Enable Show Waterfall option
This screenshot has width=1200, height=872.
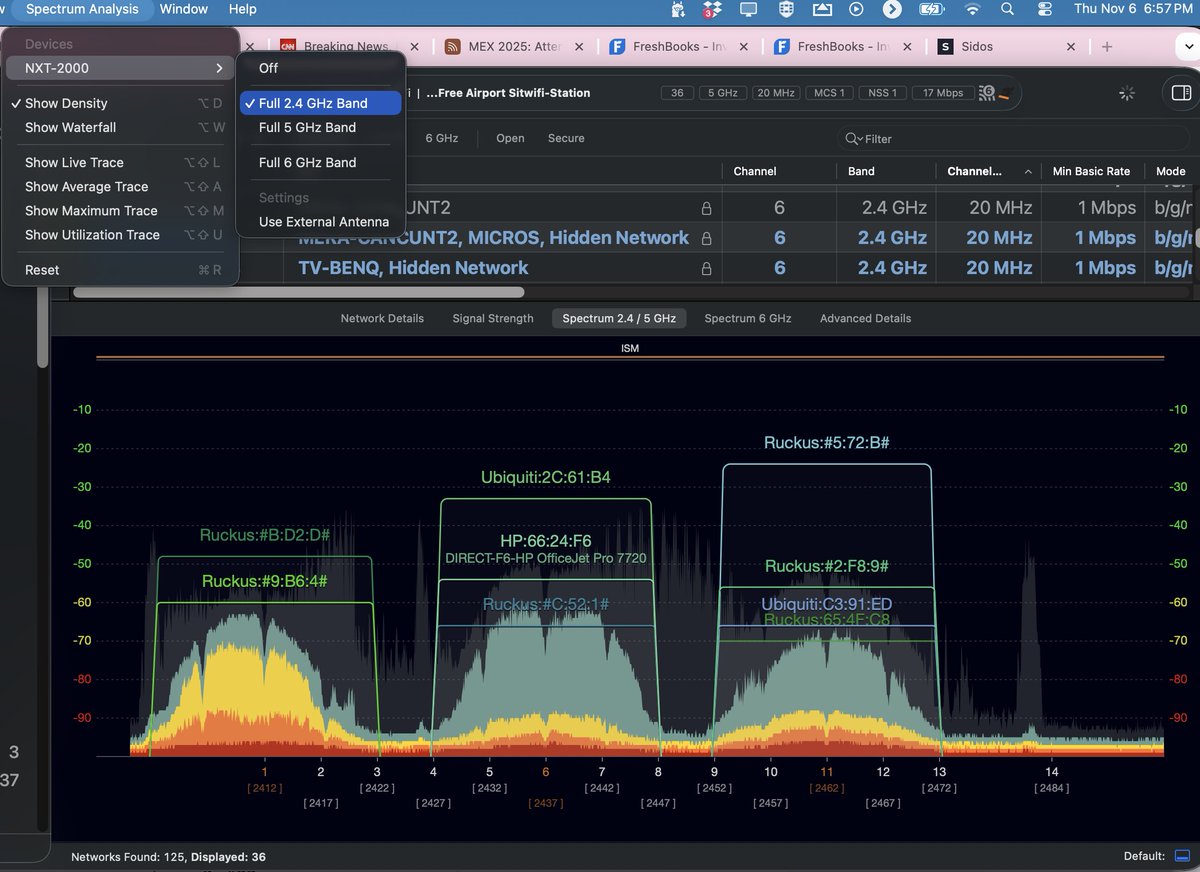120,127
